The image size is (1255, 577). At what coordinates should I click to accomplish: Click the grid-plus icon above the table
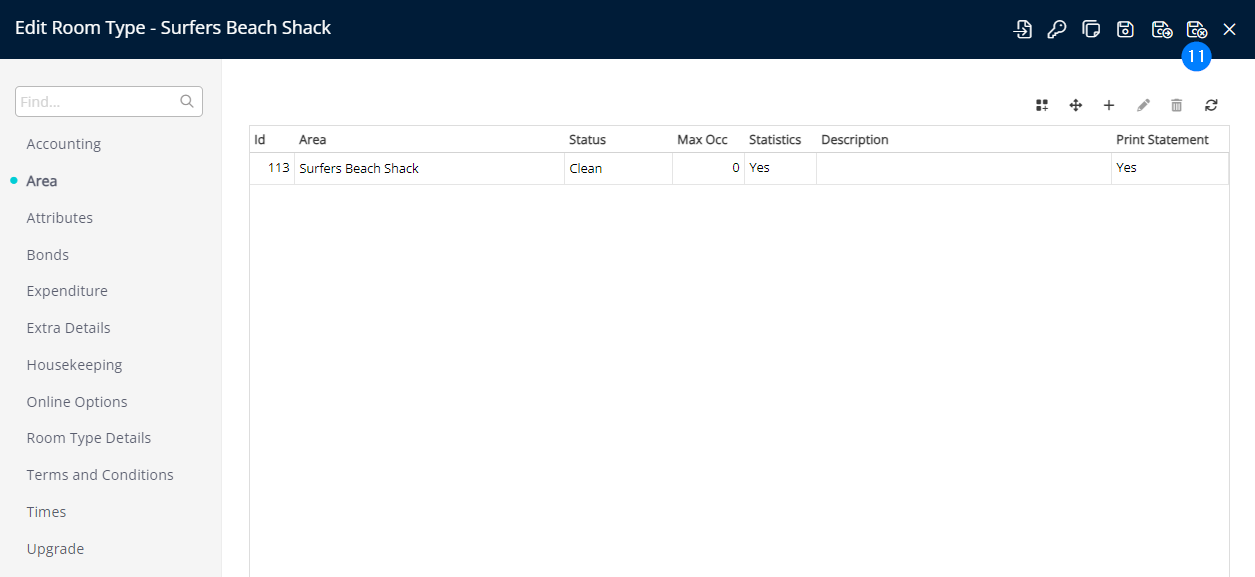1042,105
